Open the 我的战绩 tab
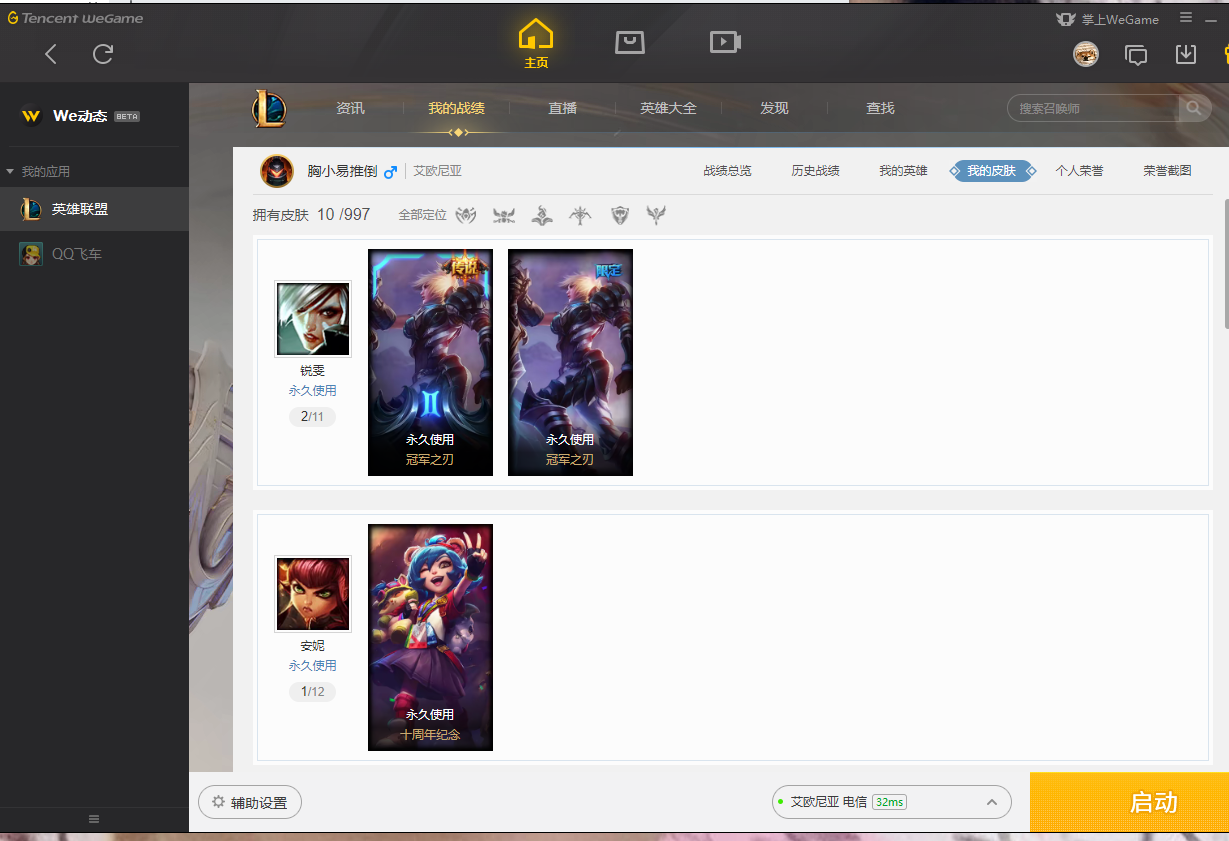 tap(456, 108)
